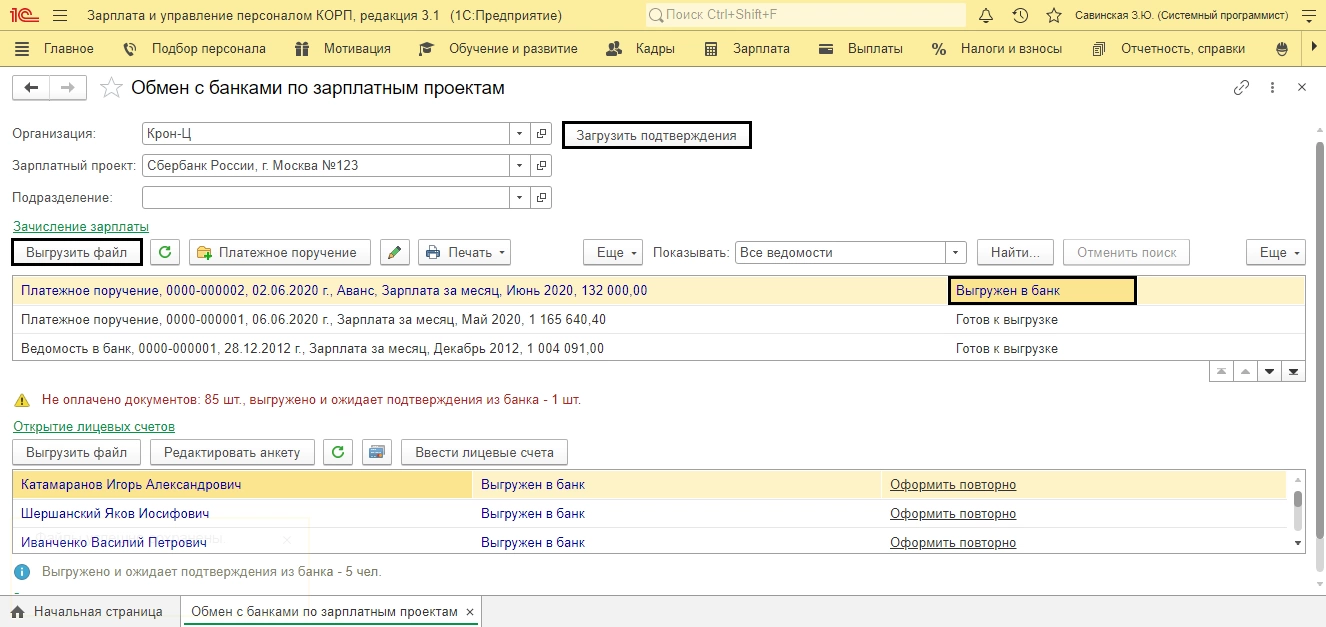Open favorites star in top bar
This screenshot has height=627, width=1326.
click(x=1053, y=16)
